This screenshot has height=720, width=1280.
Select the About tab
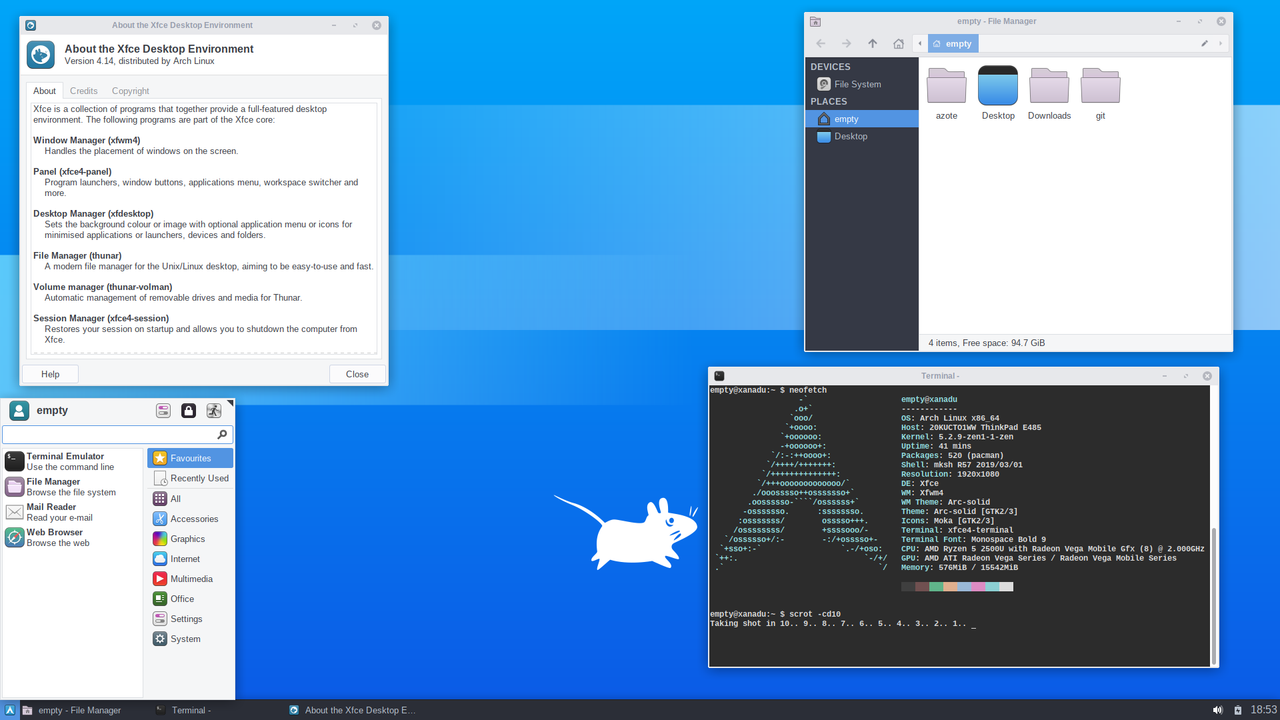(x=45, y=91)
